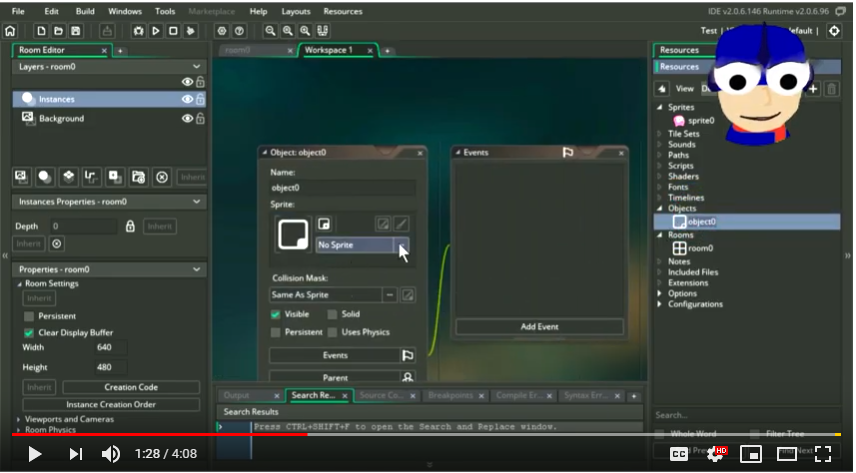Viewport: 856px width, 473px height.
Task: Reset workspace zoom with middle magnifier
Action: tap(288, 31)
